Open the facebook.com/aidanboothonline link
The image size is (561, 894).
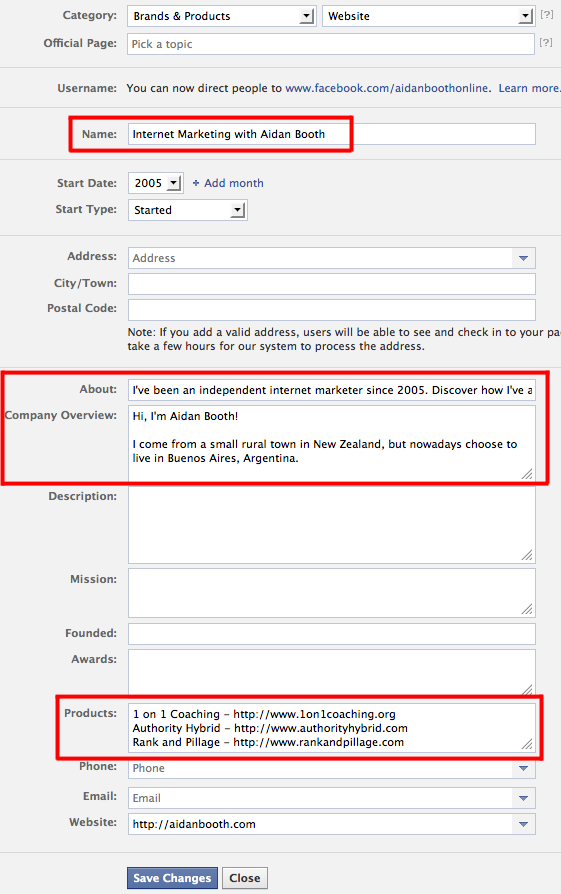[387, 88]
